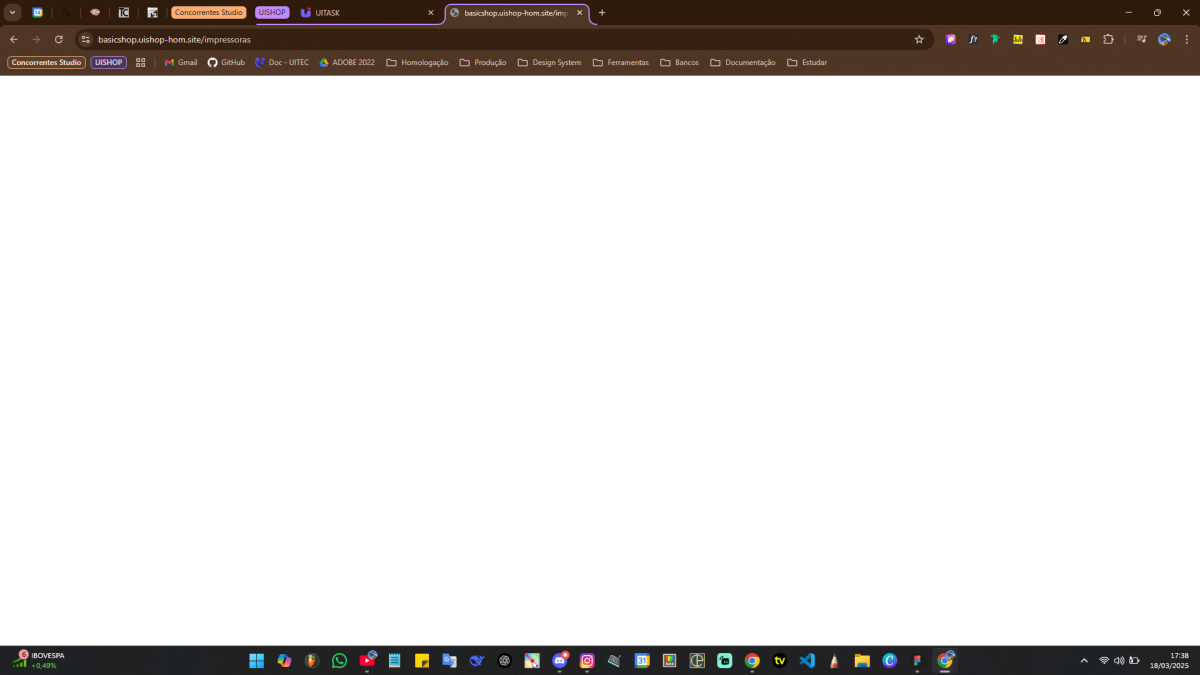Click the eyedropper color picker extension
Viewport: 1200px width, 675px height.
coord(1063,39)
